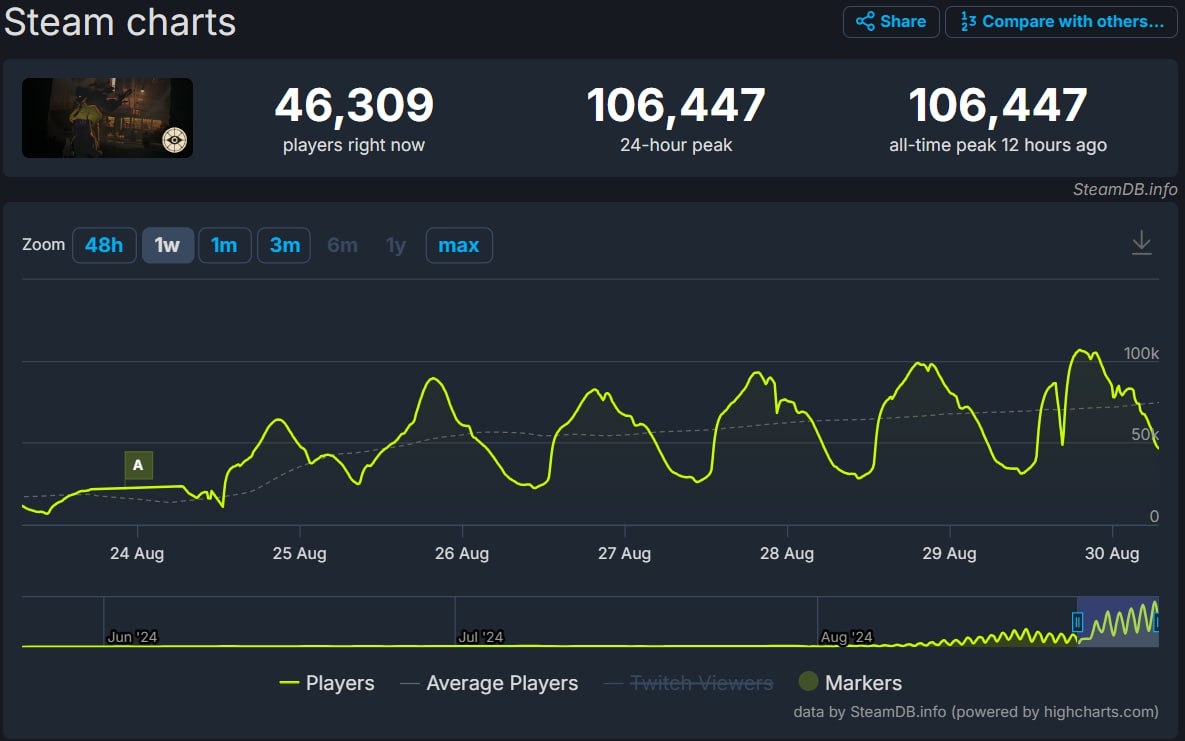Set zoom range to 3m
Screen dimensions: 1185x741
point(284,245)
